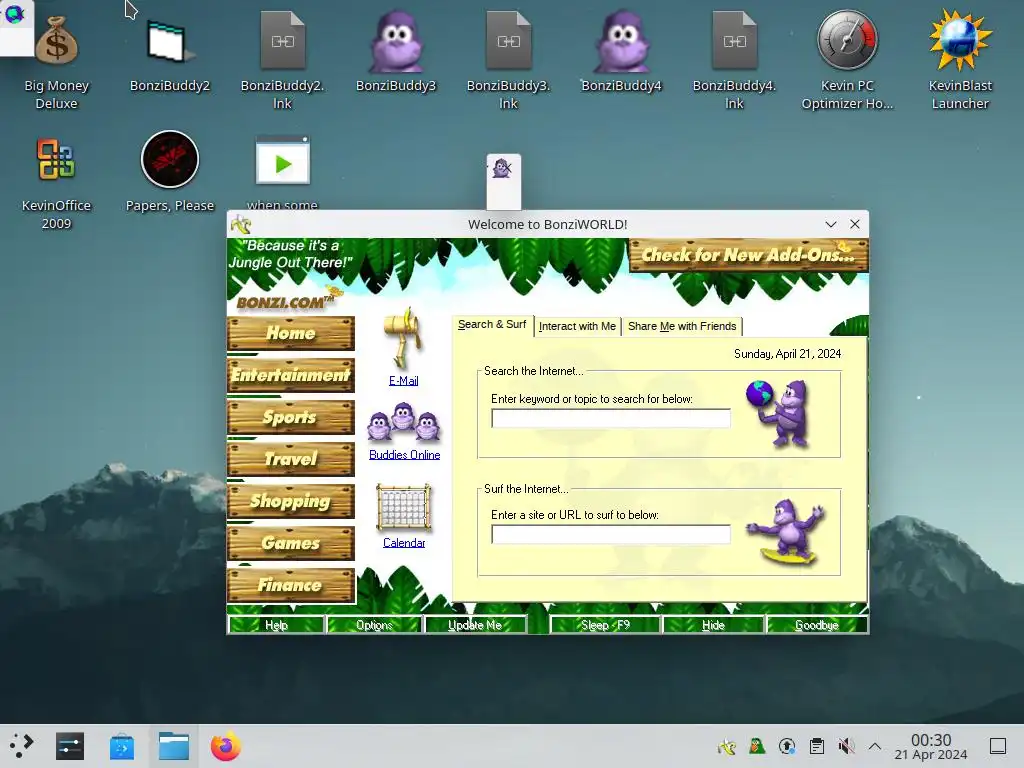Click the green tray icon beside Bonzi
Image resolution: width=1024 pixels, height=768 pixels.
(x=756, y=746)
